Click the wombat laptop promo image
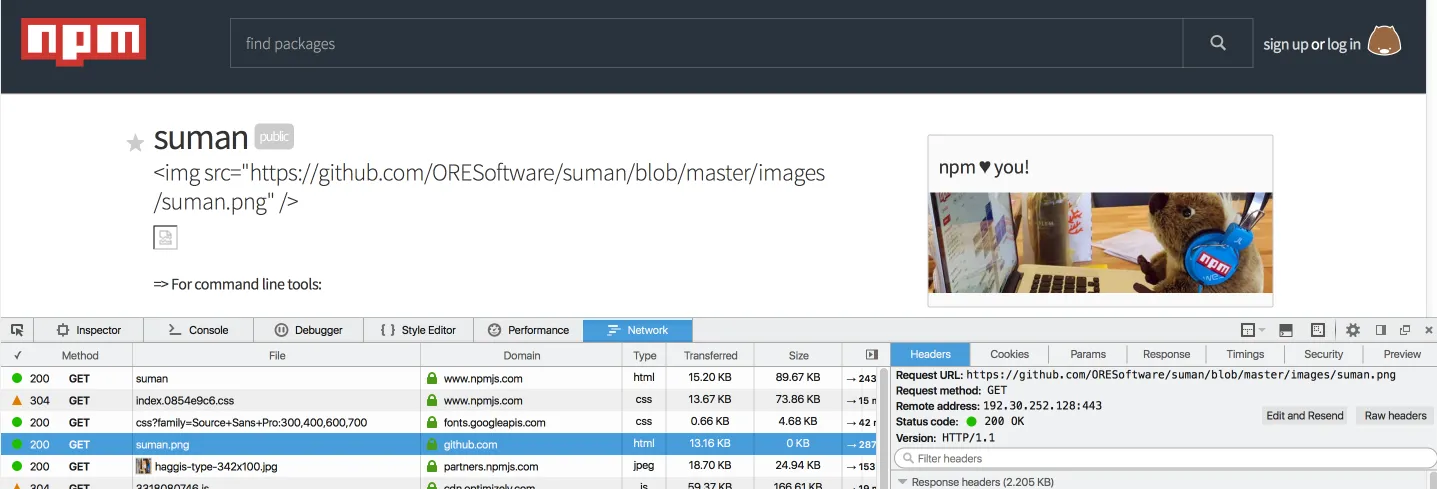Viewport: 1437px width, 489px height. 1100,242
